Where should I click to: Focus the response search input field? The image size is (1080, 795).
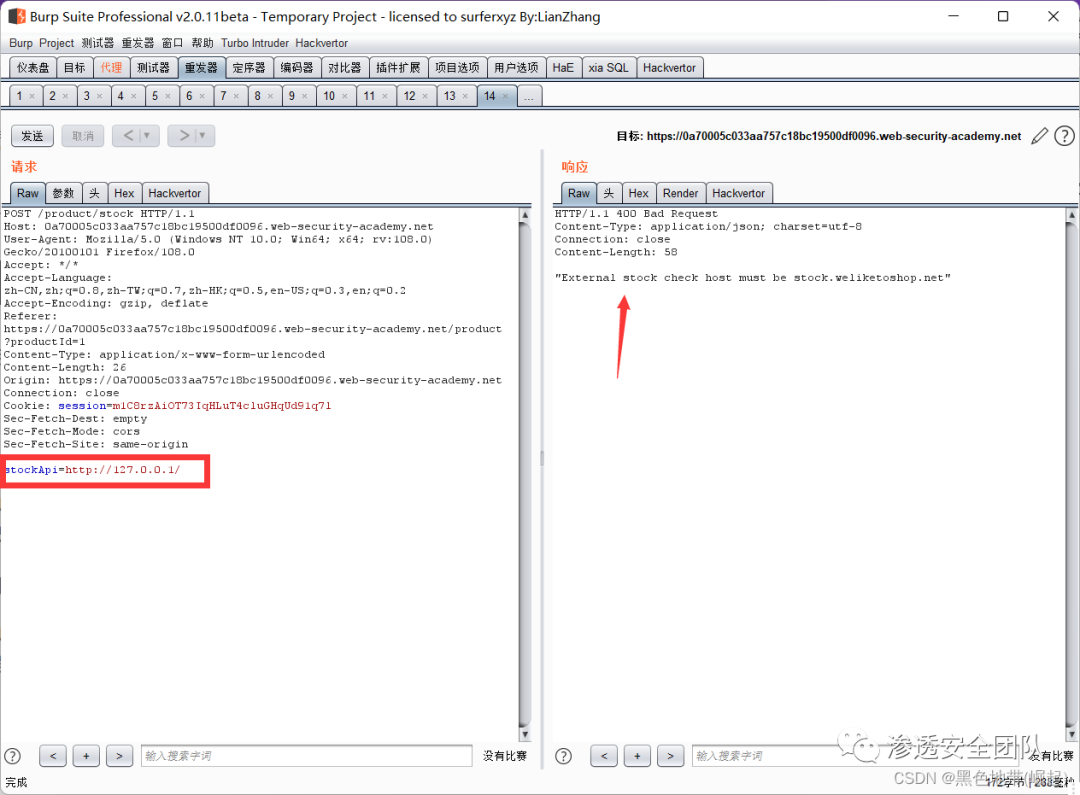click(x=854, y=756)
